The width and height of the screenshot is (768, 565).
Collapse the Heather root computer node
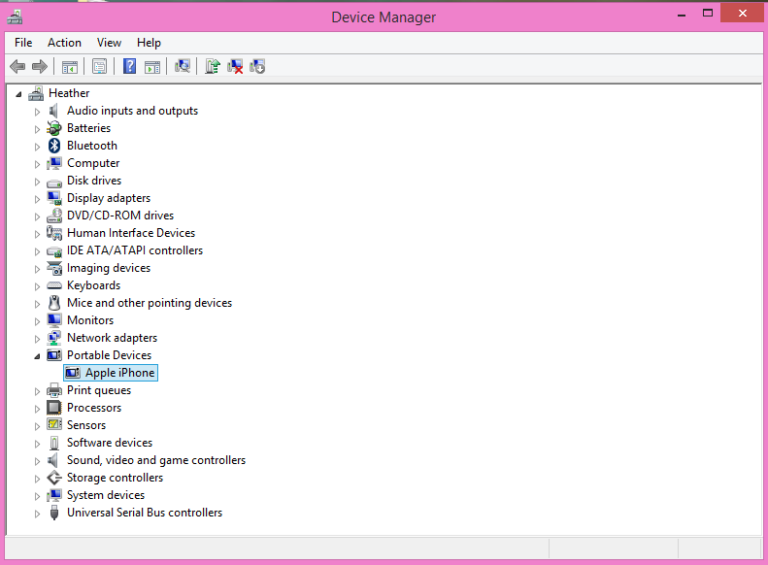[x=21, y=94]
